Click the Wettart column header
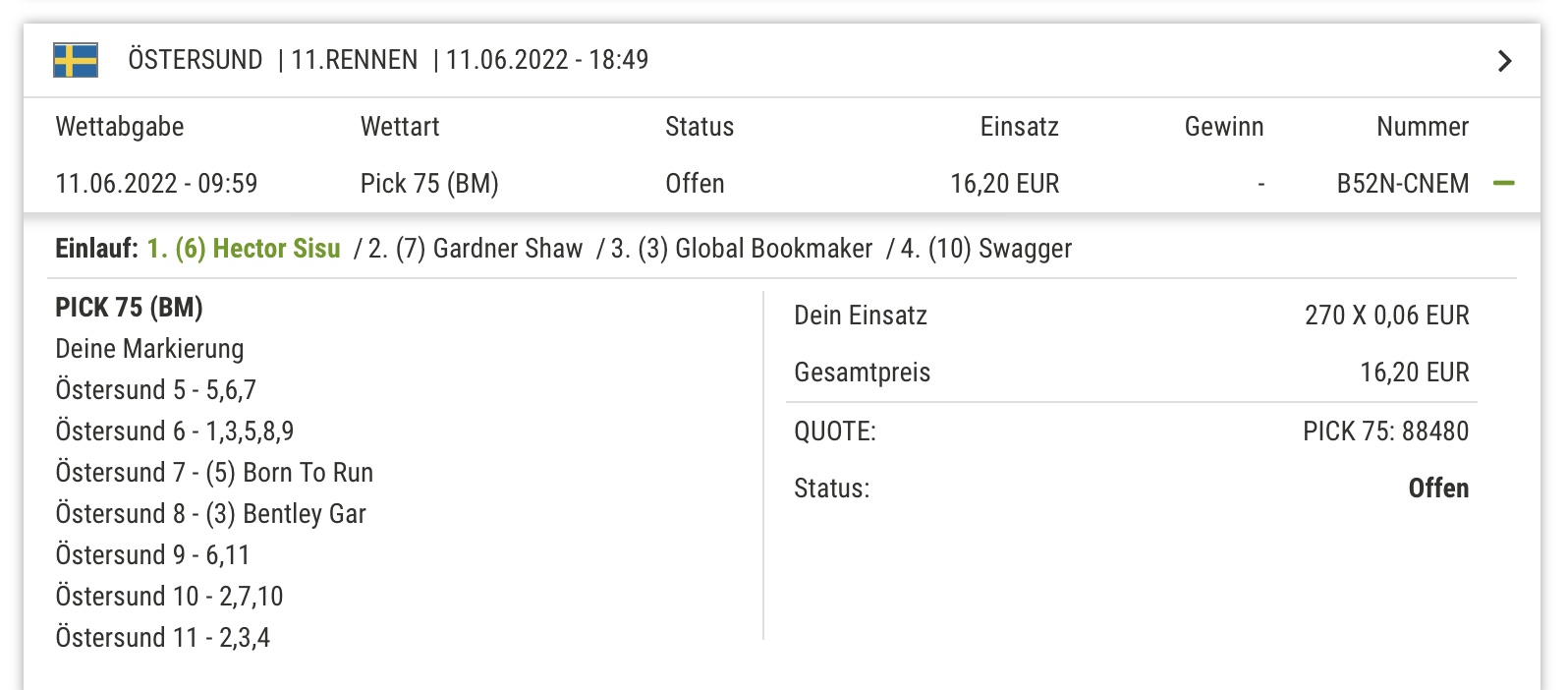1568x690 pixels. [x=400, y=127]
